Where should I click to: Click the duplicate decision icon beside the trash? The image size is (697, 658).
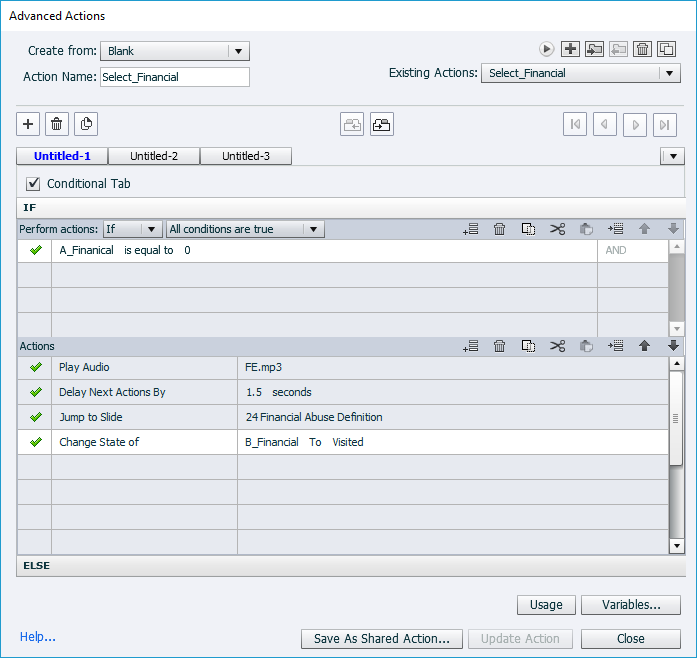(86, 124)
